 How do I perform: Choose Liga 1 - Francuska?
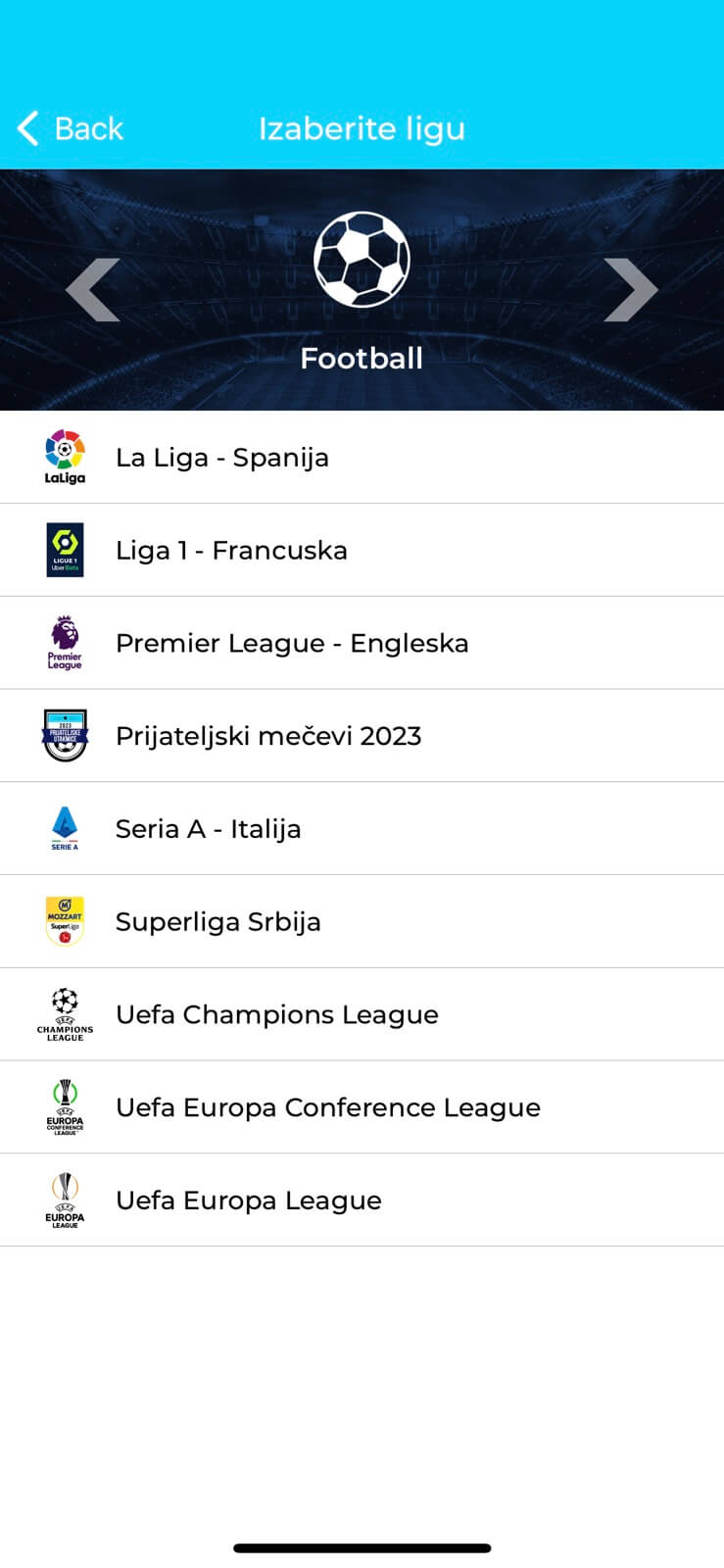[231, 551]
